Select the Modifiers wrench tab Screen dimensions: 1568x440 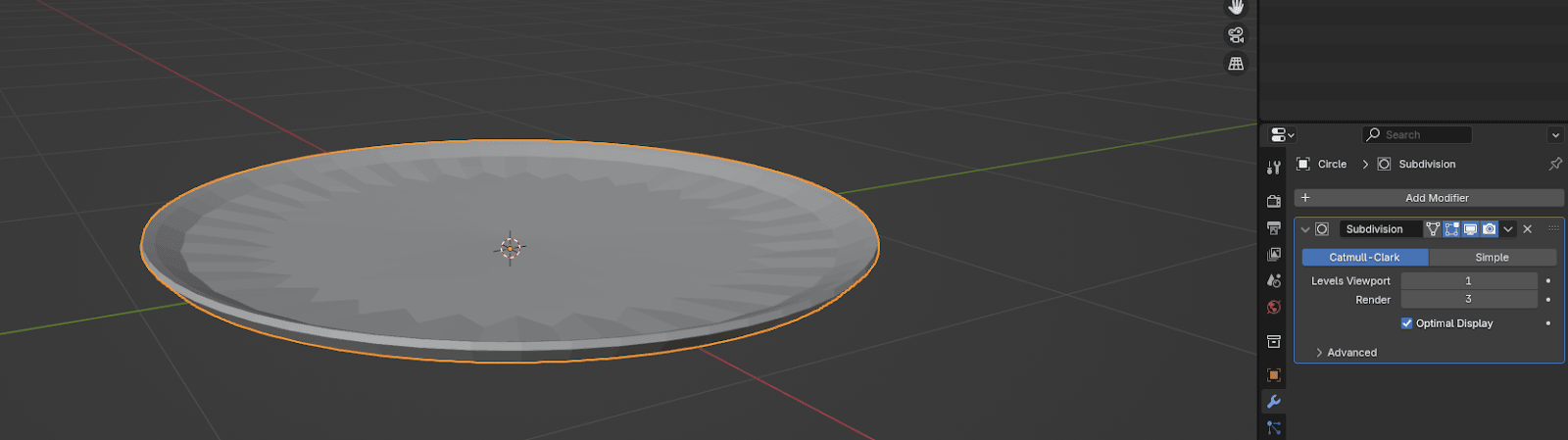coord(1273,402)
